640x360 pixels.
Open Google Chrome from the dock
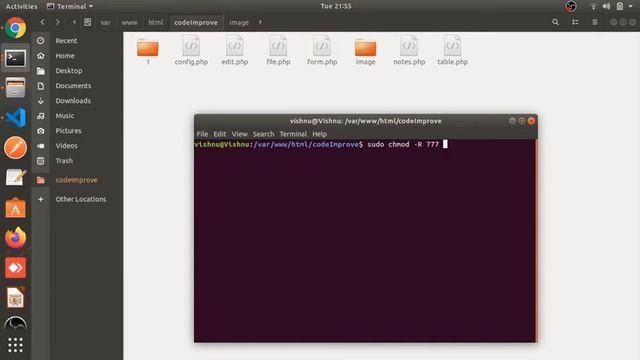16,28
